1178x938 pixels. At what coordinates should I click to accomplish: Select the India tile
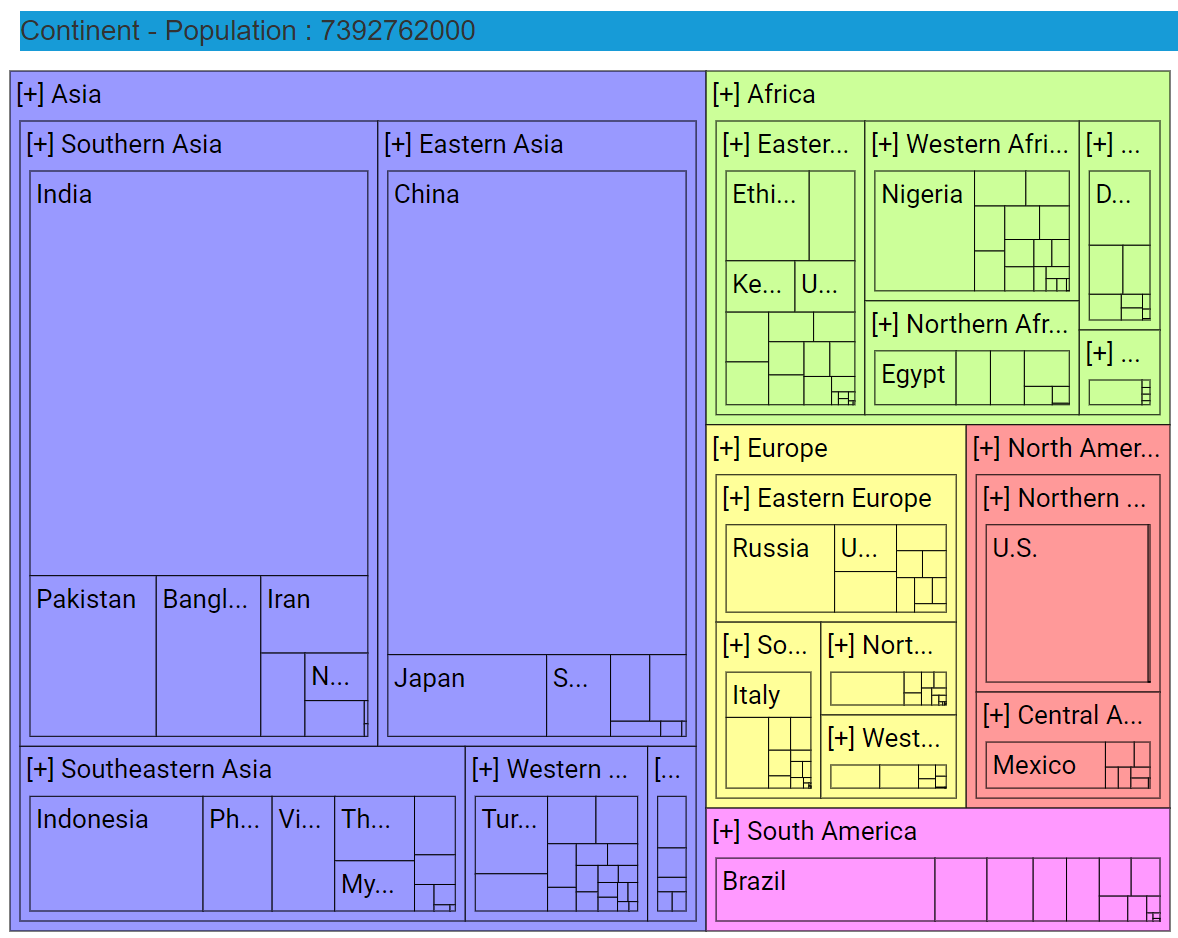click(x=198, y=373)
